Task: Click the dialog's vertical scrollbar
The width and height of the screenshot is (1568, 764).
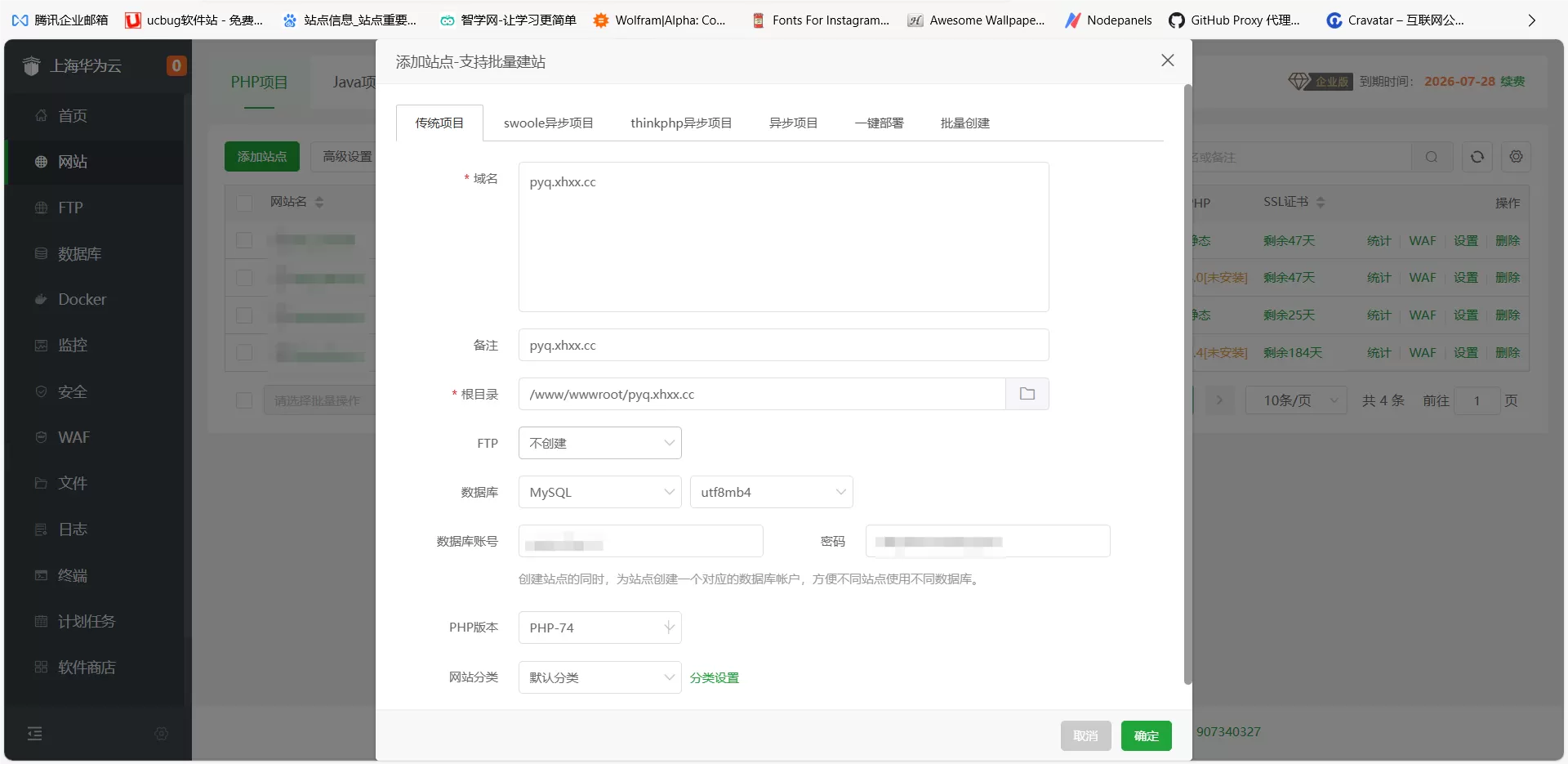Action: click(x=1187, y=384)
